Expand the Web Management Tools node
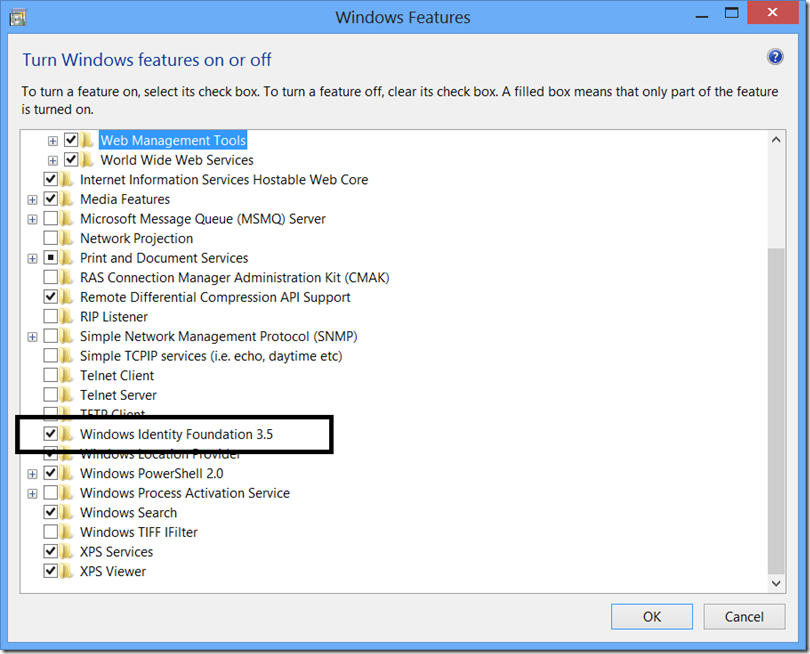Viewport: 810px width, 654px height. (x=53, y=141)
